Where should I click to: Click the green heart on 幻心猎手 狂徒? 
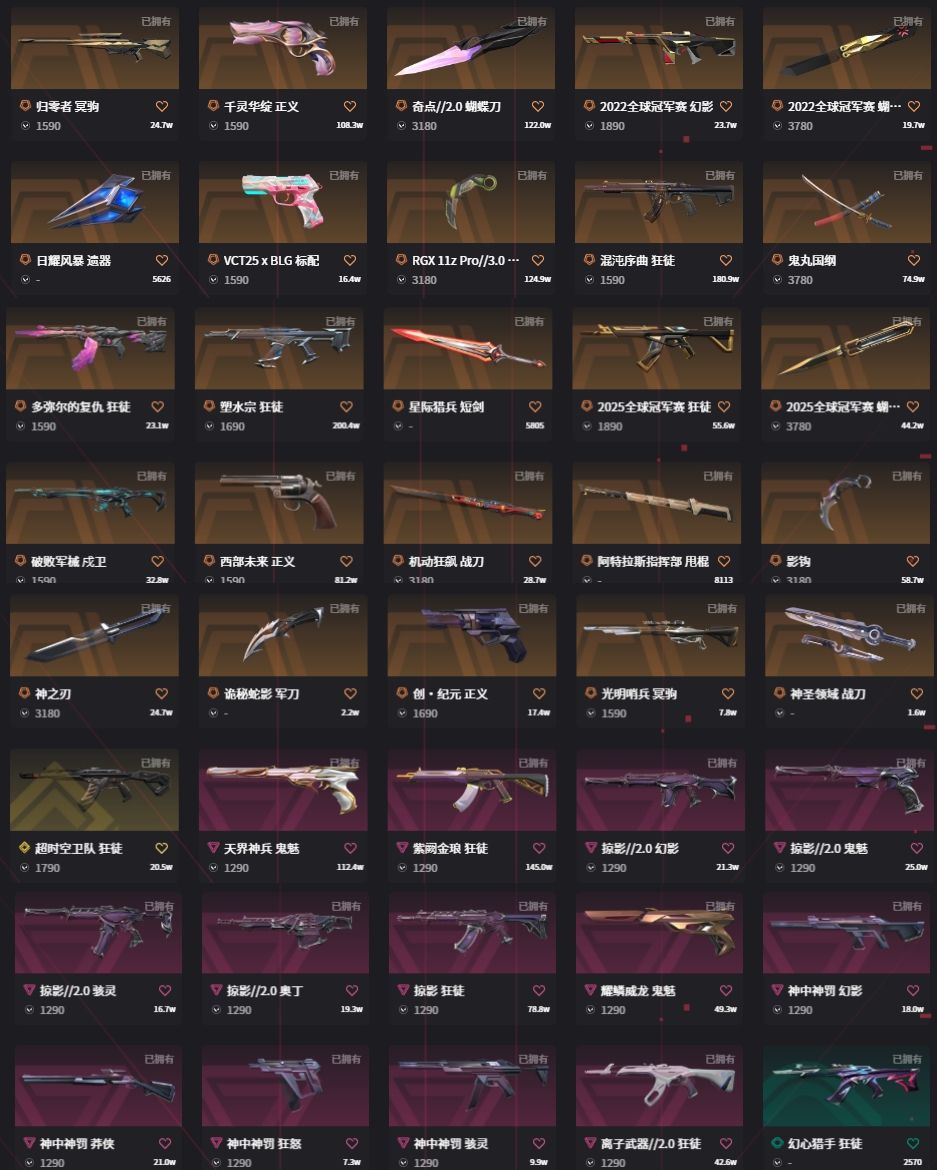point(913,1143)
